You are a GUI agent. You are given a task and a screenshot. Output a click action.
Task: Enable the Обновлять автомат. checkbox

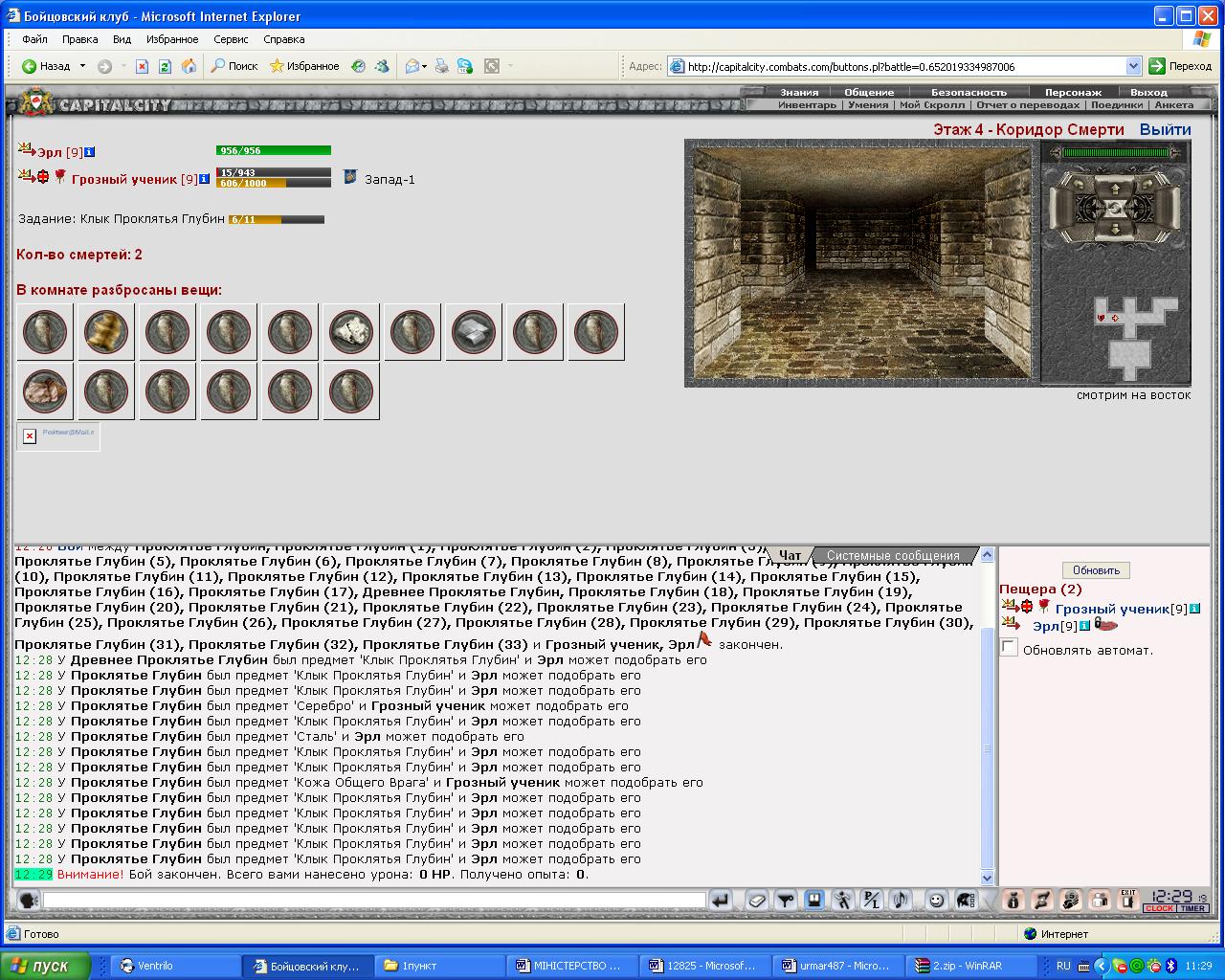(x=1009, y=648)
